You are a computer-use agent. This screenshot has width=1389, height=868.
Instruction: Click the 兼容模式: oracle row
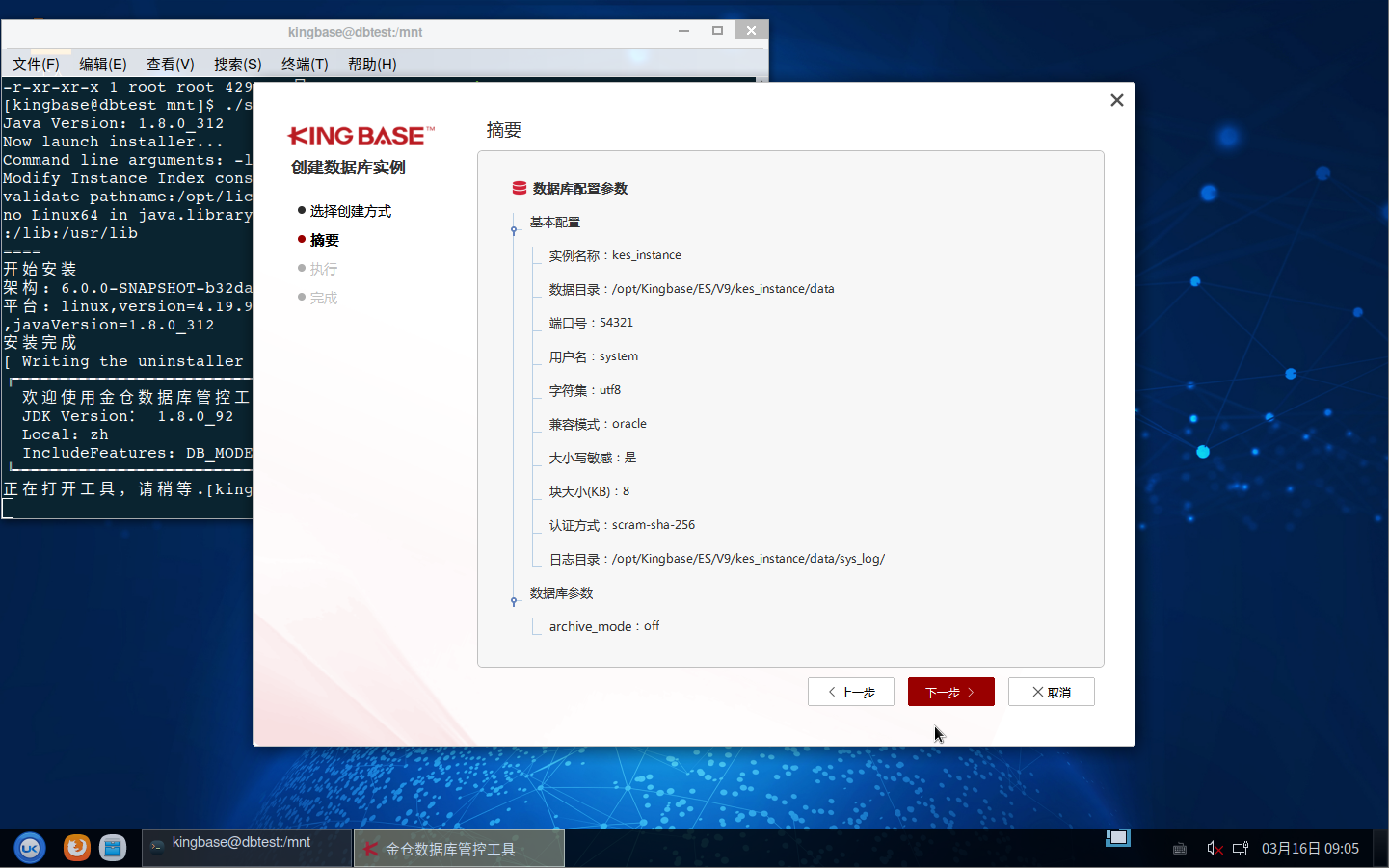[x=598, y=424]
